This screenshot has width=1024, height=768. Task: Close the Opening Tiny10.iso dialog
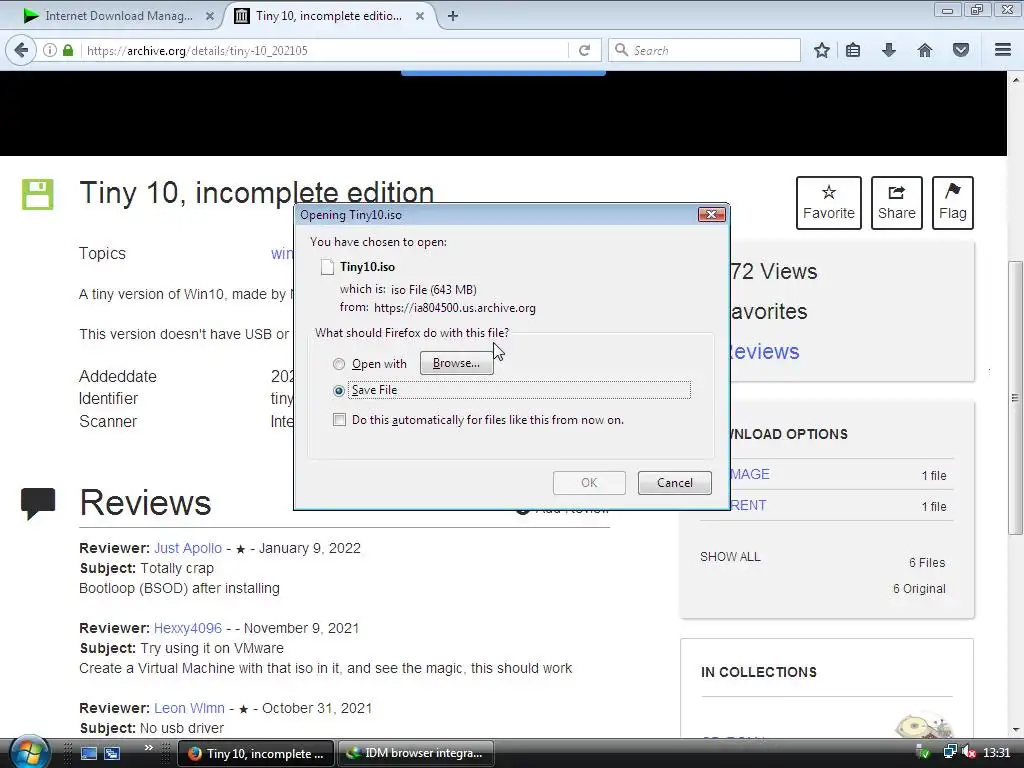pos(711,214)
